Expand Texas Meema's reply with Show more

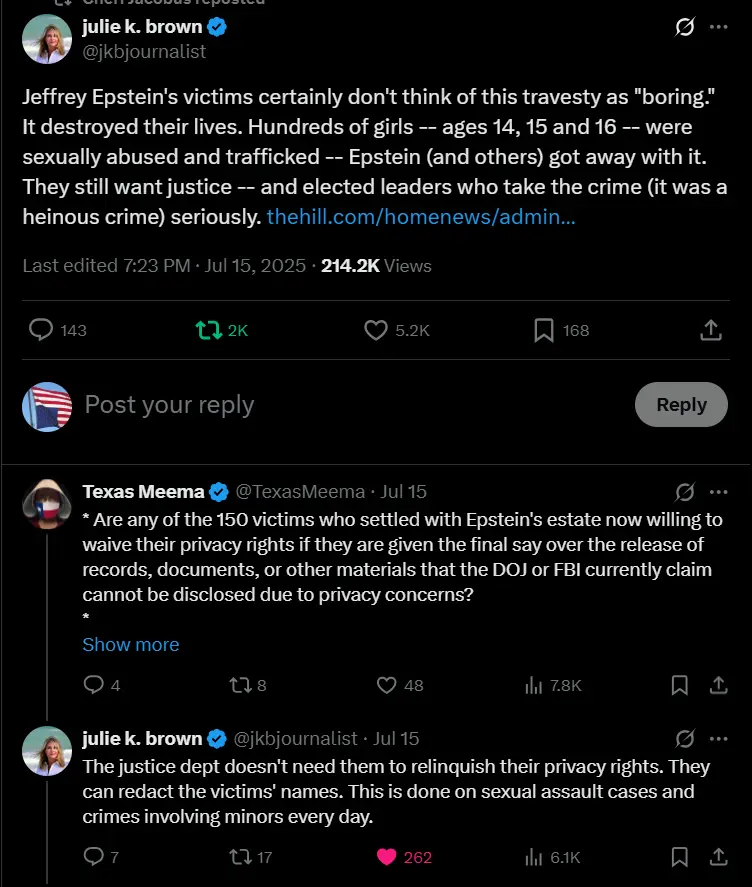pyautogui.click(x=130, y=645)
